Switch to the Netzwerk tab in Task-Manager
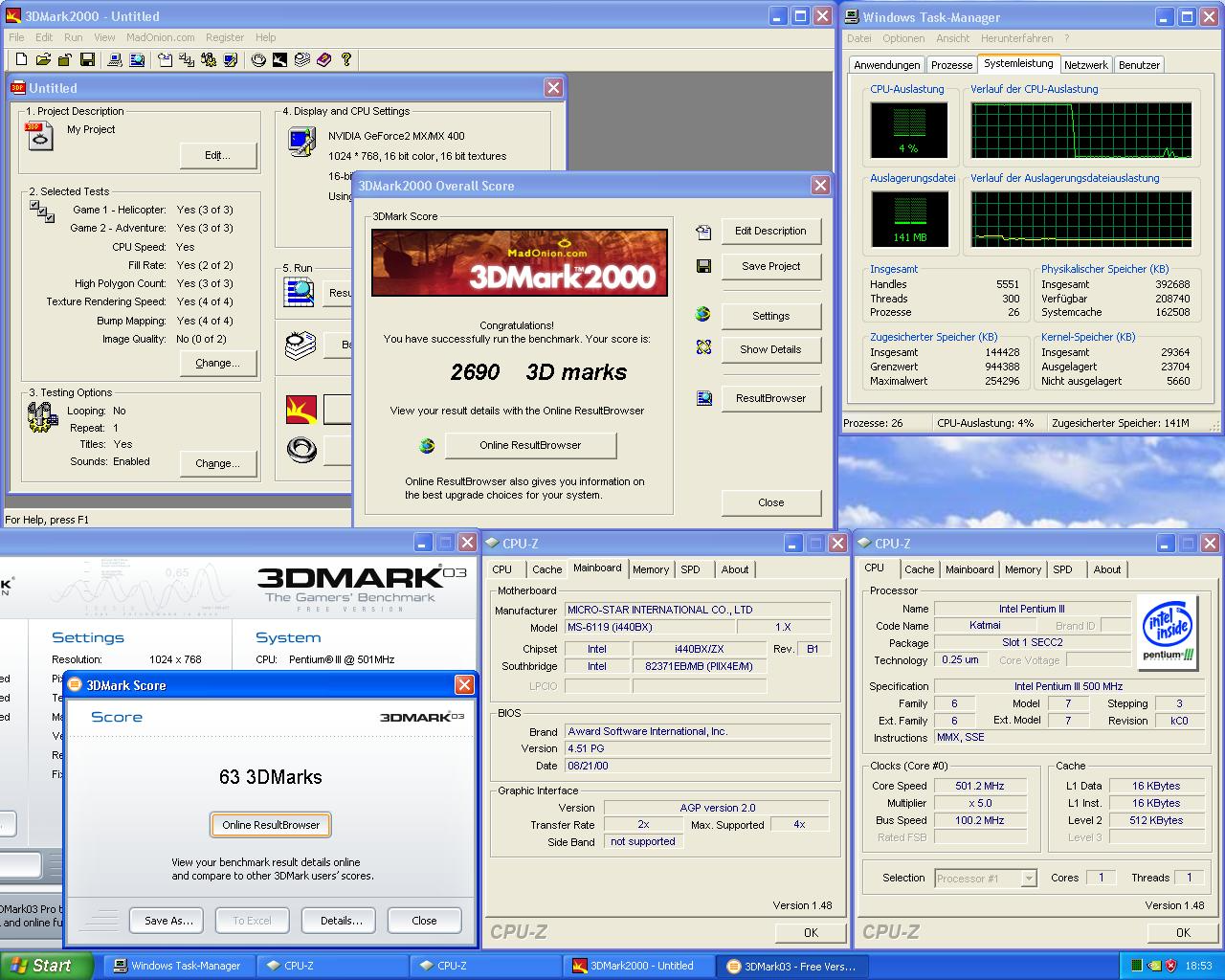This screenshot has height=980, width=1225. coord(1085,65)
